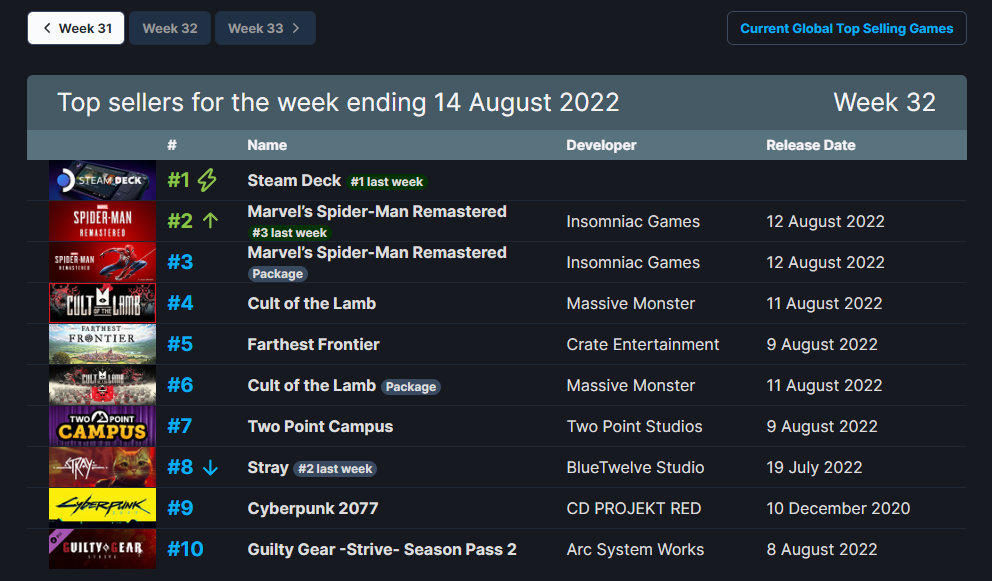The height and width of the screenshot is (581, 992).
Task: Open the Guilty Gear Strive thumbnail
Action: tap(102, 549)
